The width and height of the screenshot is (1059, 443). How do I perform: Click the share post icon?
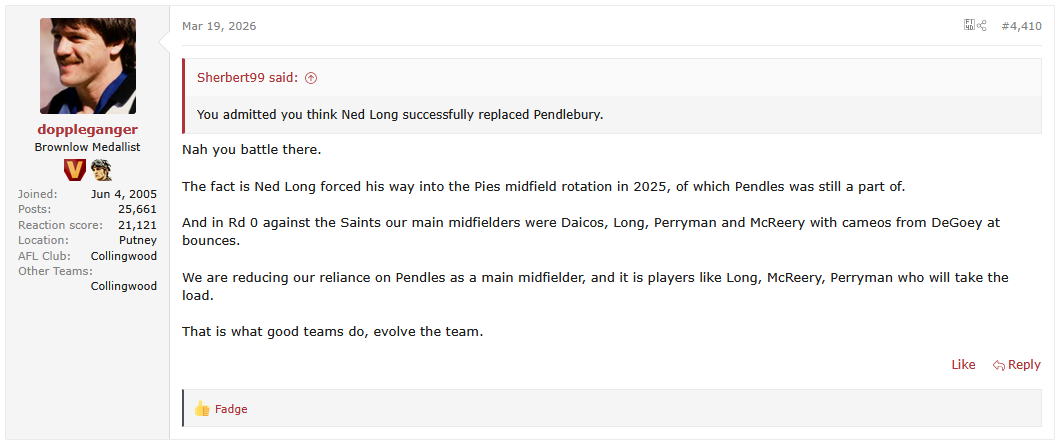981,26
